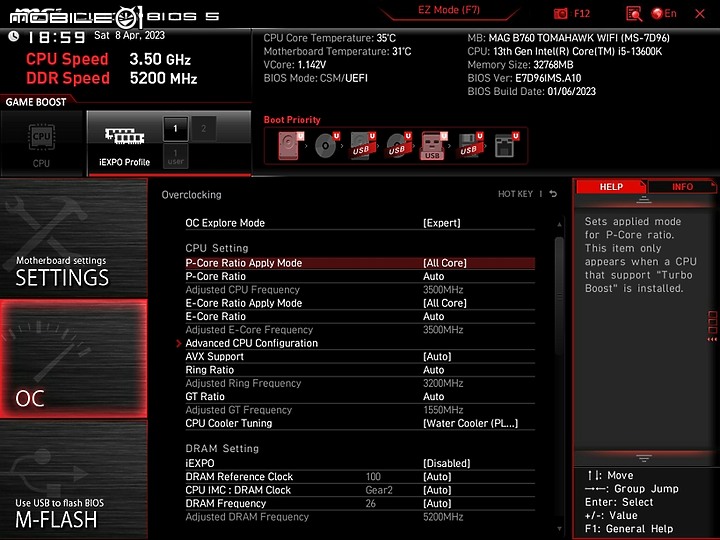Select the USB key boot device icon
Viewport: 720px width, 540px height.
(433, 146)
